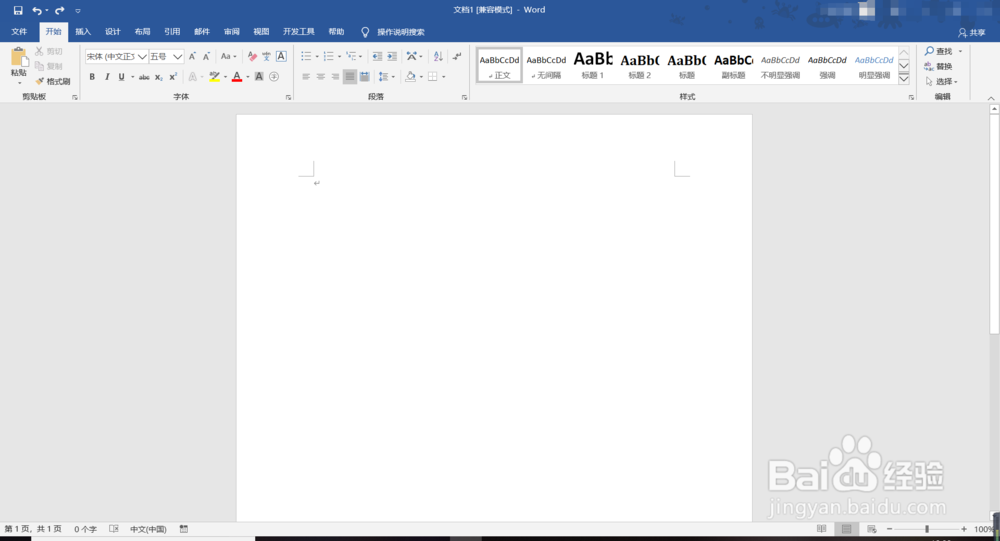1000x541 pixels.
Task: Click the Asian Layout icon
Action: click(412, 57)
